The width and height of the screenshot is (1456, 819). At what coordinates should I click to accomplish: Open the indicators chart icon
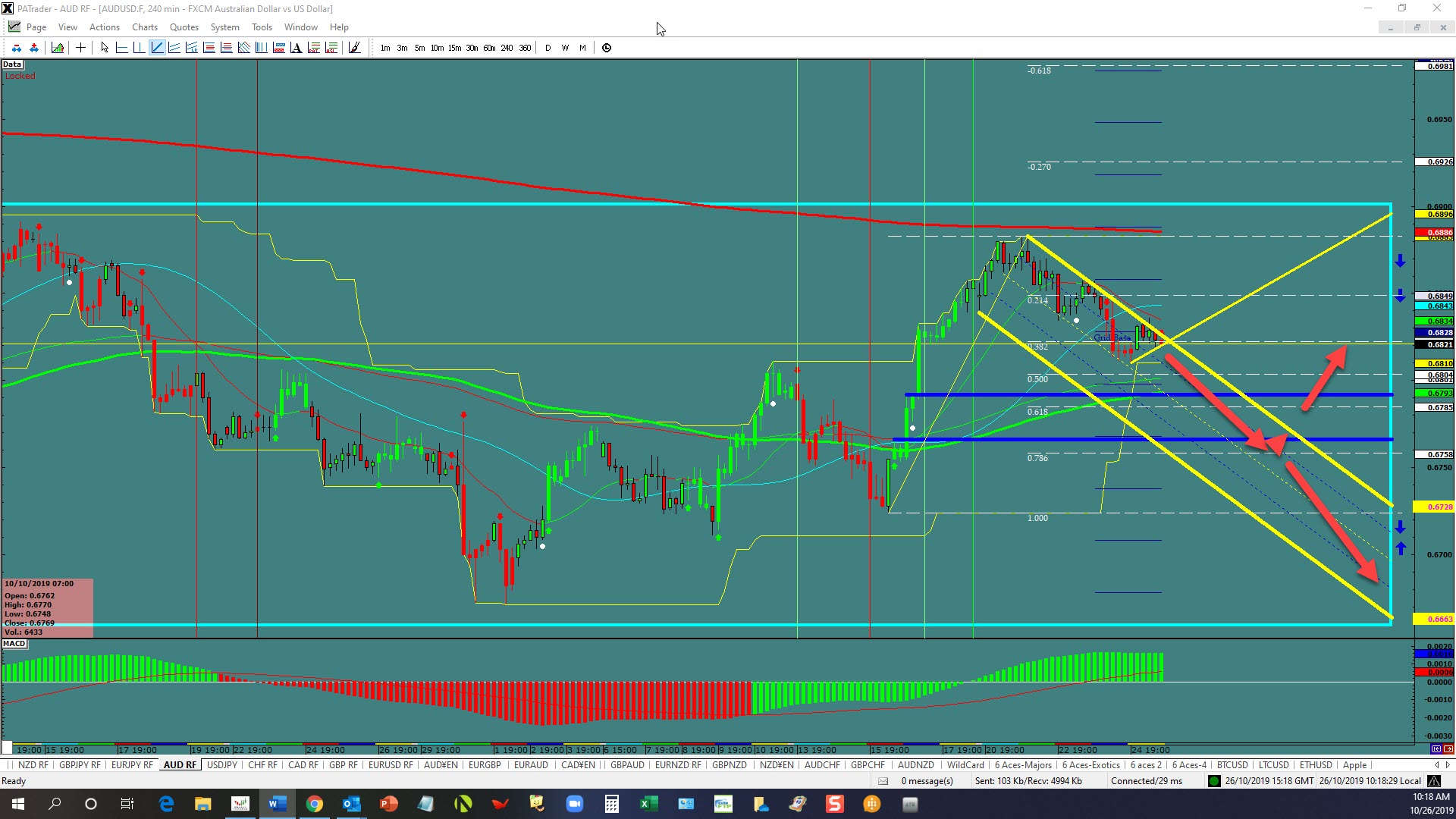[x=58, y=48]
